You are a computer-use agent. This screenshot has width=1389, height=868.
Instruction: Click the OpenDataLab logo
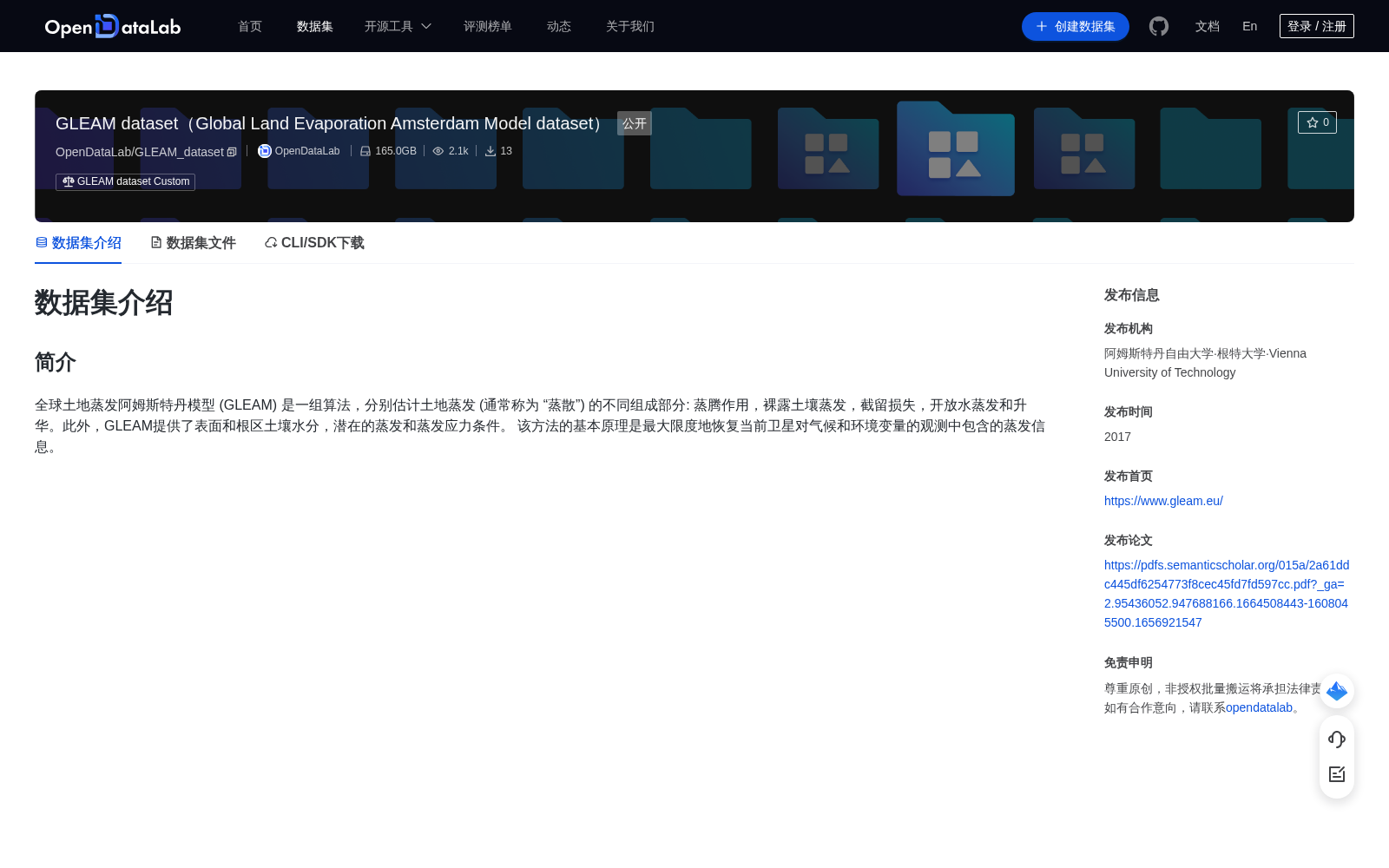tap(113, 26)
